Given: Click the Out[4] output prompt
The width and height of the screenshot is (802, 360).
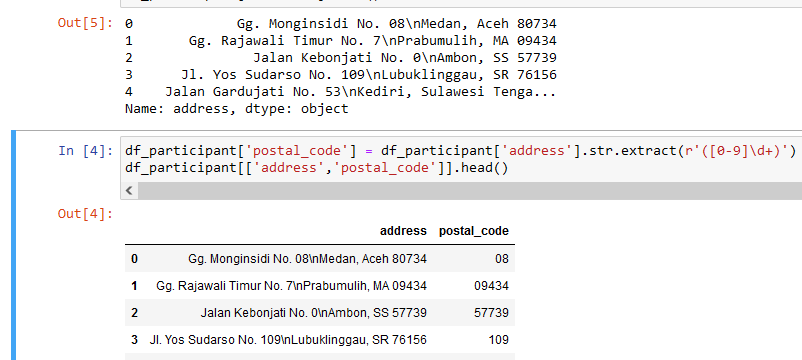Looking at the screenshot, I should (x=85, y=214).
